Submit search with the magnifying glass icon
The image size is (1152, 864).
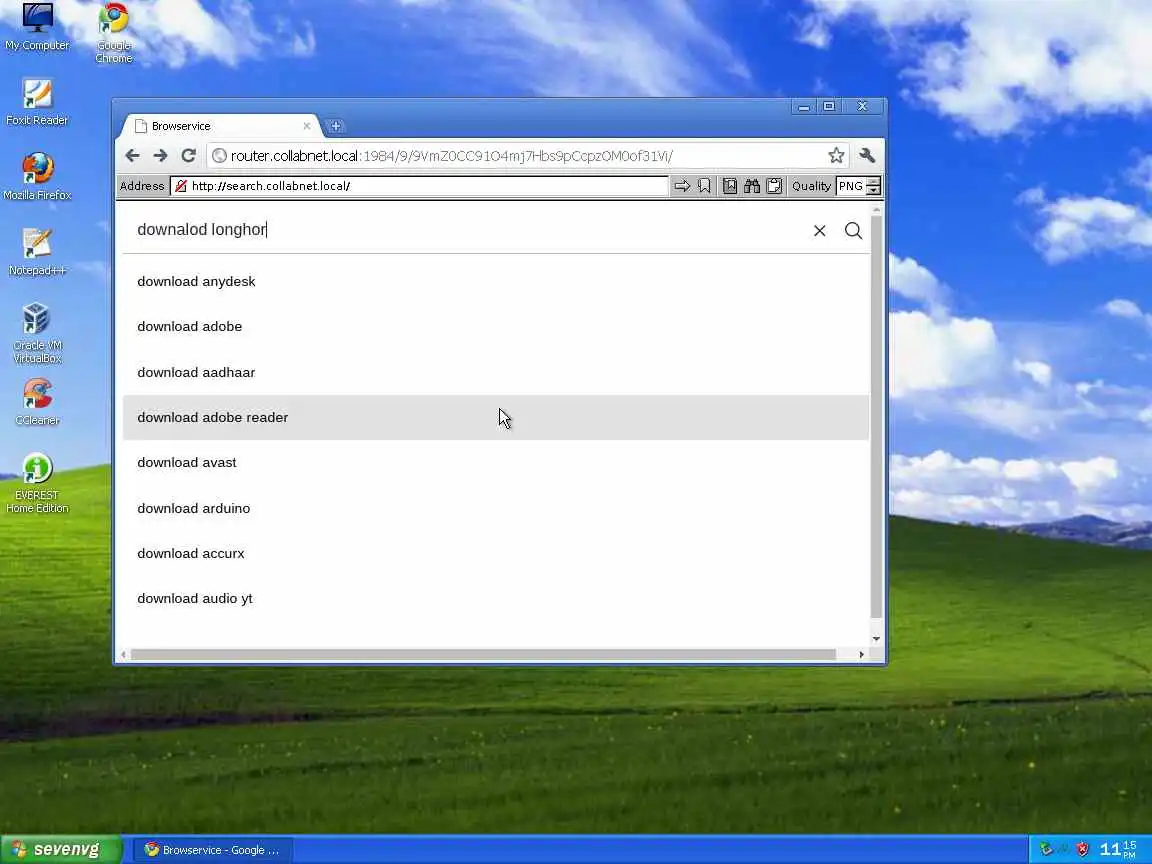(853, 231)
